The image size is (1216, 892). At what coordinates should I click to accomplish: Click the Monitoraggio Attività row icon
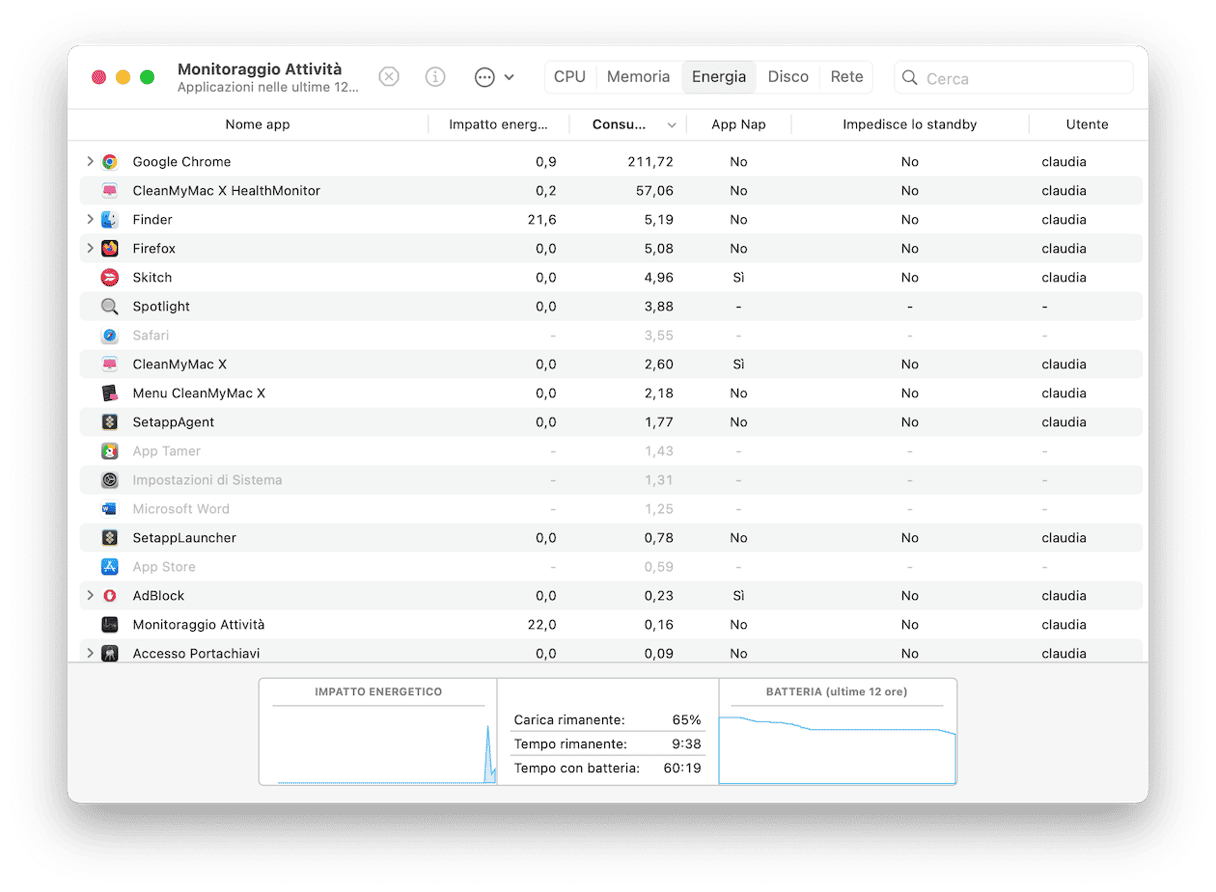(110, 625)
